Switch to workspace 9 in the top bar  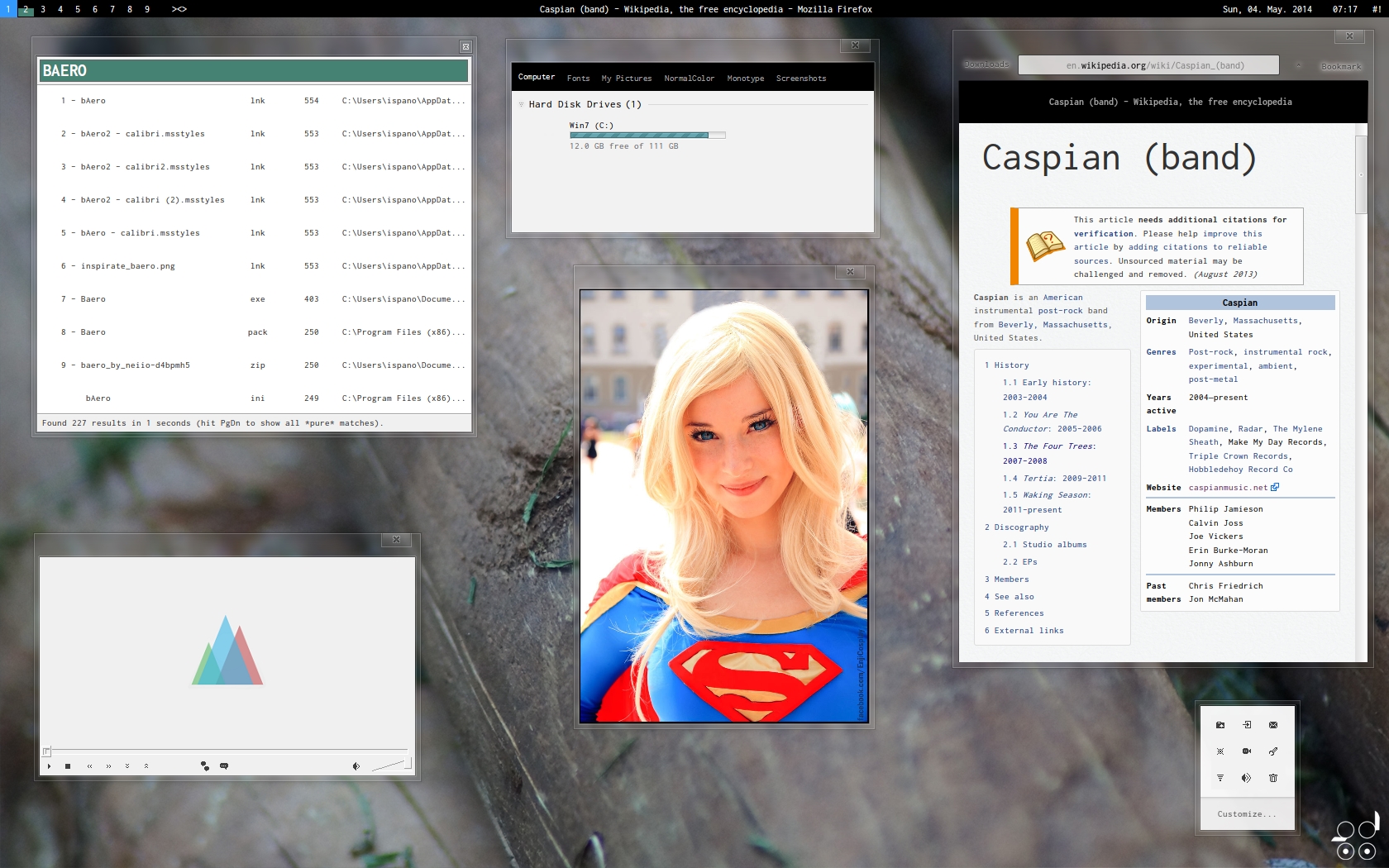pos(147,9)
